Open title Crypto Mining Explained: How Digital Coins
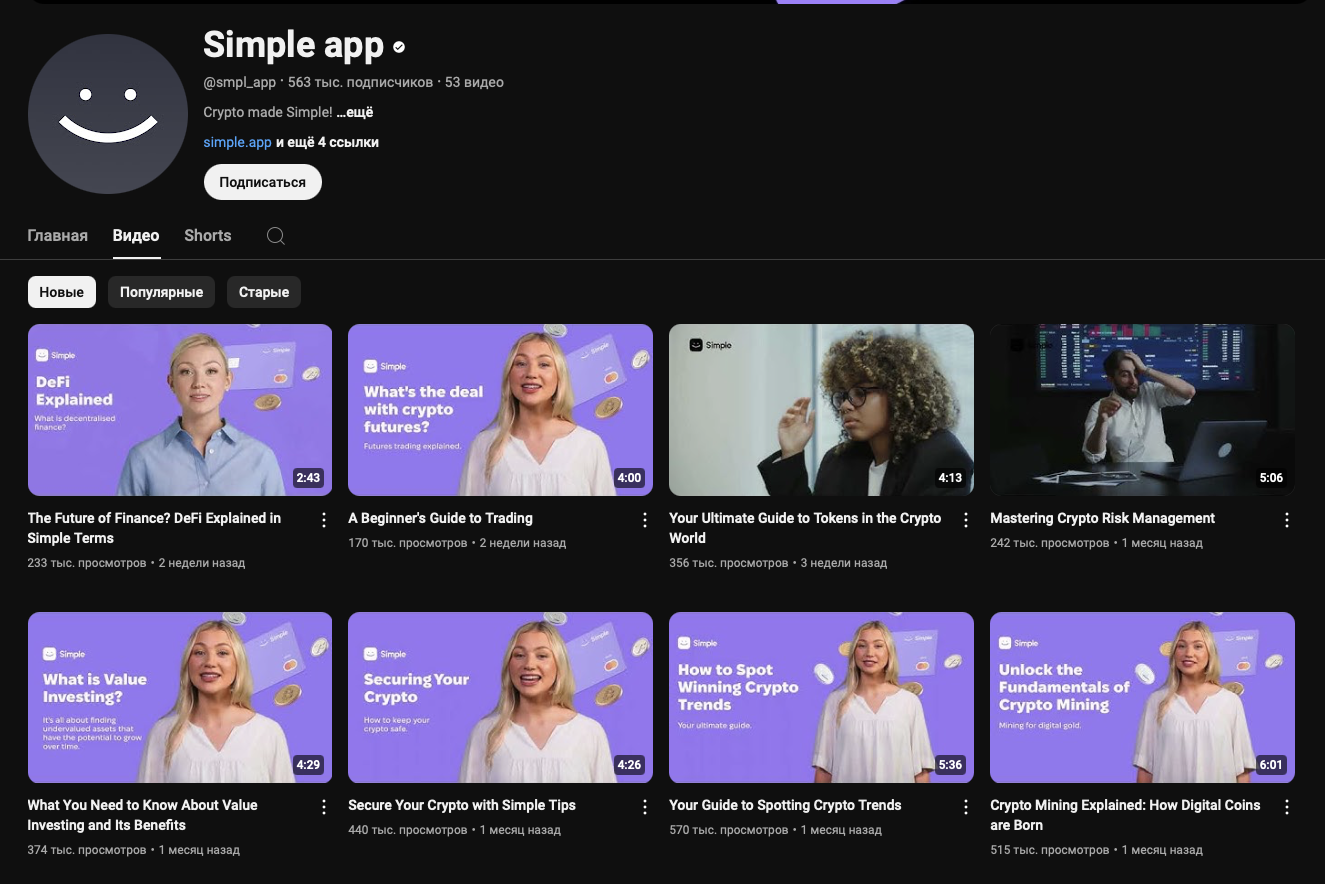The height and width of the screenshot is (884, 1325). (1125, 815)
